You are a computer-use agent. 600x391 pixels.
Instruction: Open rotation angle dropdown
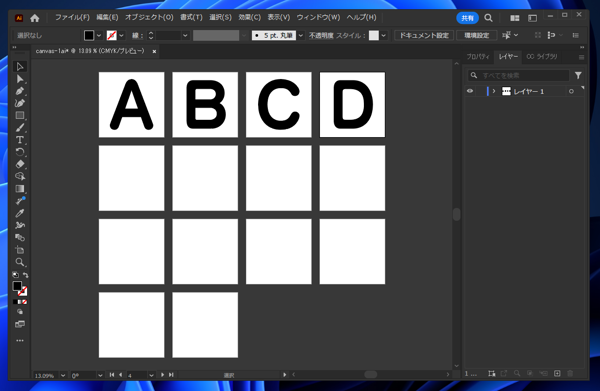tap(100, 375)
